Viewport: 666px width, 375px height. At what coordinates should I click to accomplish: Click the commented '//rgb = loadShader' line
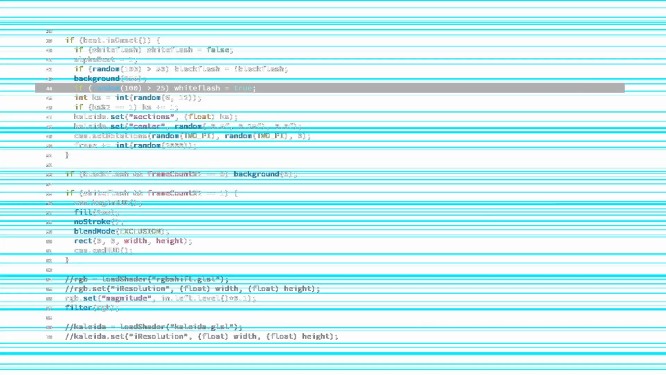[x=147, y=279]
